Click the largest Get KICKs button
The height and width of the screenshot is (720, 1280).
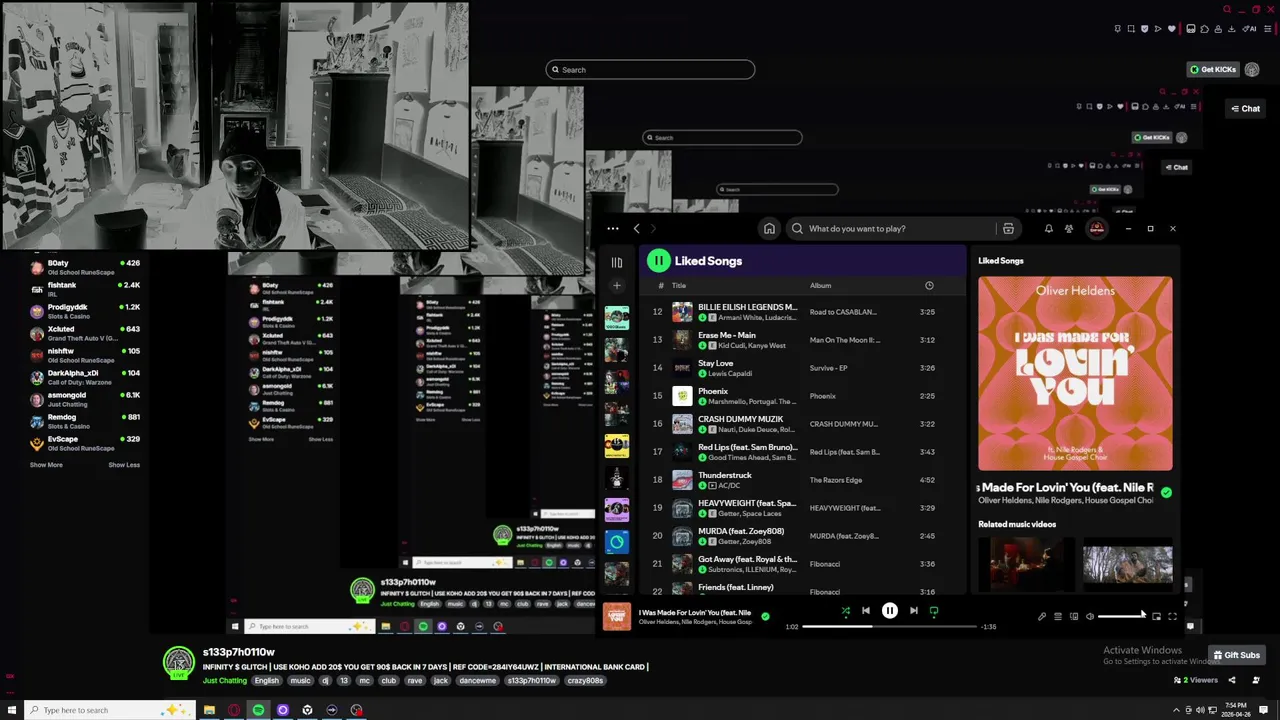pos(1213,70)
